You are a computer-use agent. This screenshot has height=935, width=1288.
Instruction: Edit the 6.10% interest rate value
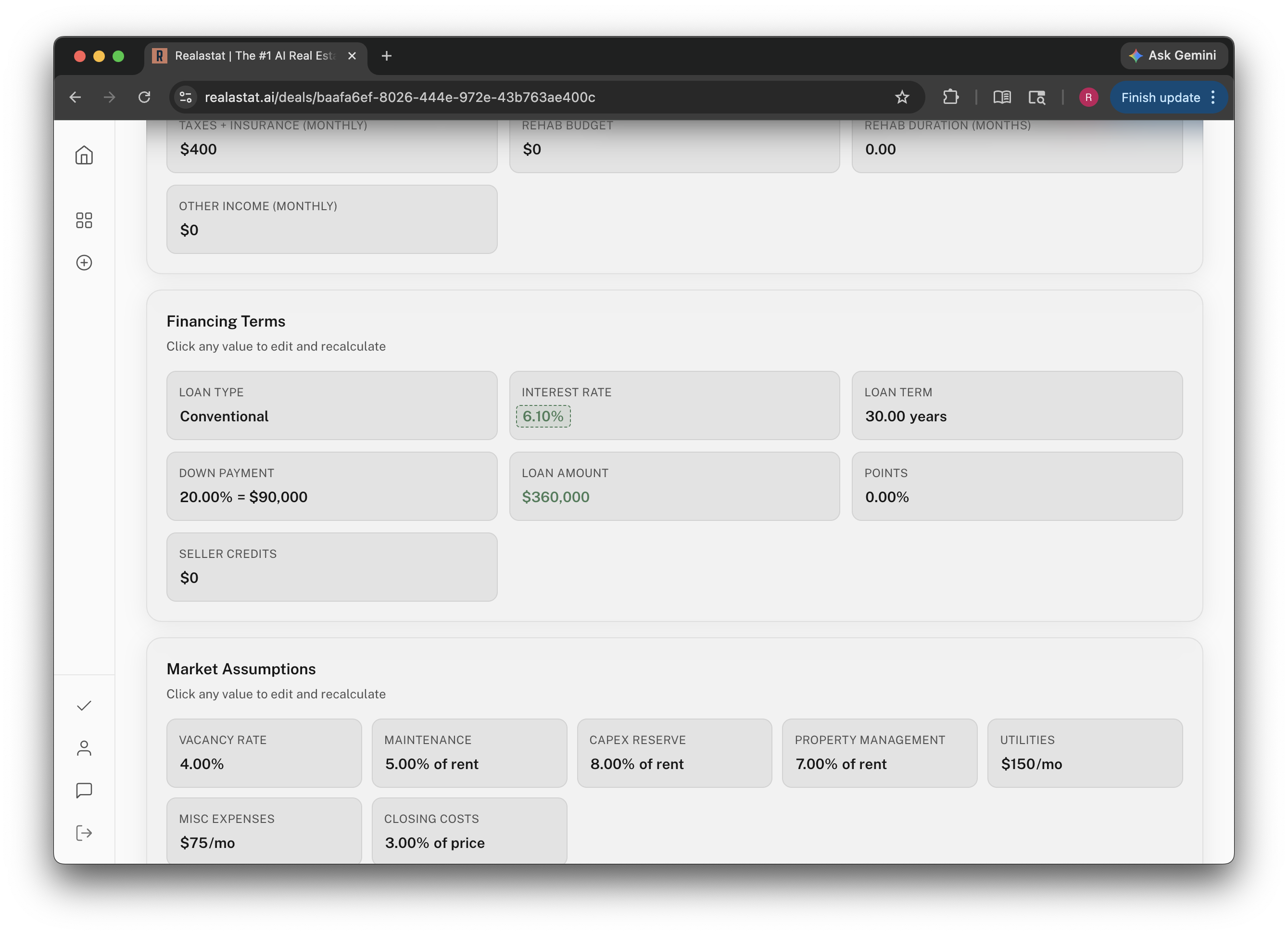coord(543,417)
